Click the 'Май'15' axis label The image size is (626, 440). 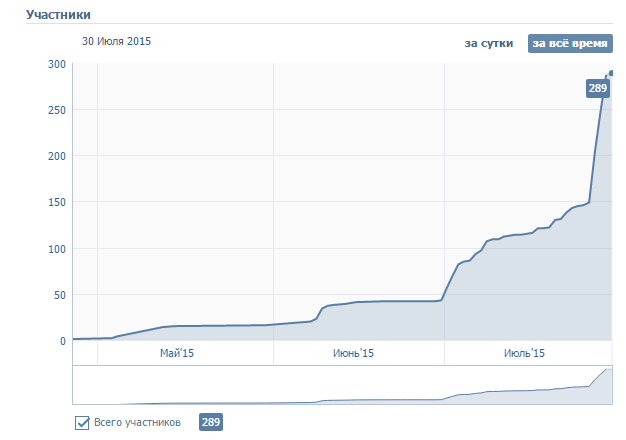(x=177, y=353)
